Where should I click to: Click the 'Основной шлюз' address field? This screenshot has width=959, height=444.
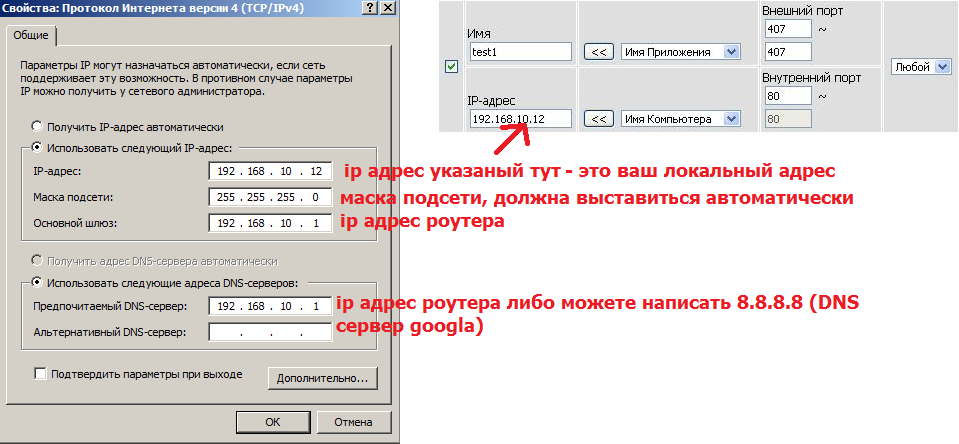pos(270,223)
